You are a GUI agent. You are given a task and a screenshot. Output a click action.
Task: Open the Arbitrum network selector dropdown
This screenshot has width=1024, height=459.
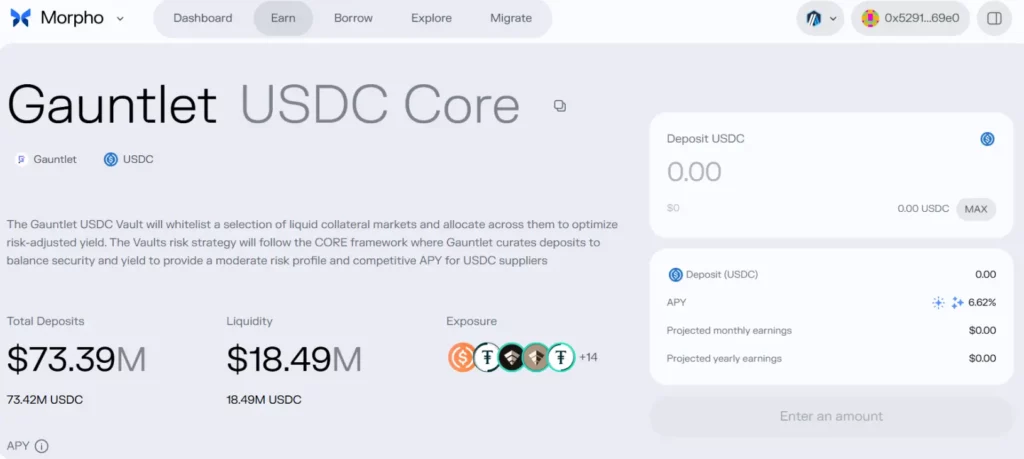click(821, 18)
